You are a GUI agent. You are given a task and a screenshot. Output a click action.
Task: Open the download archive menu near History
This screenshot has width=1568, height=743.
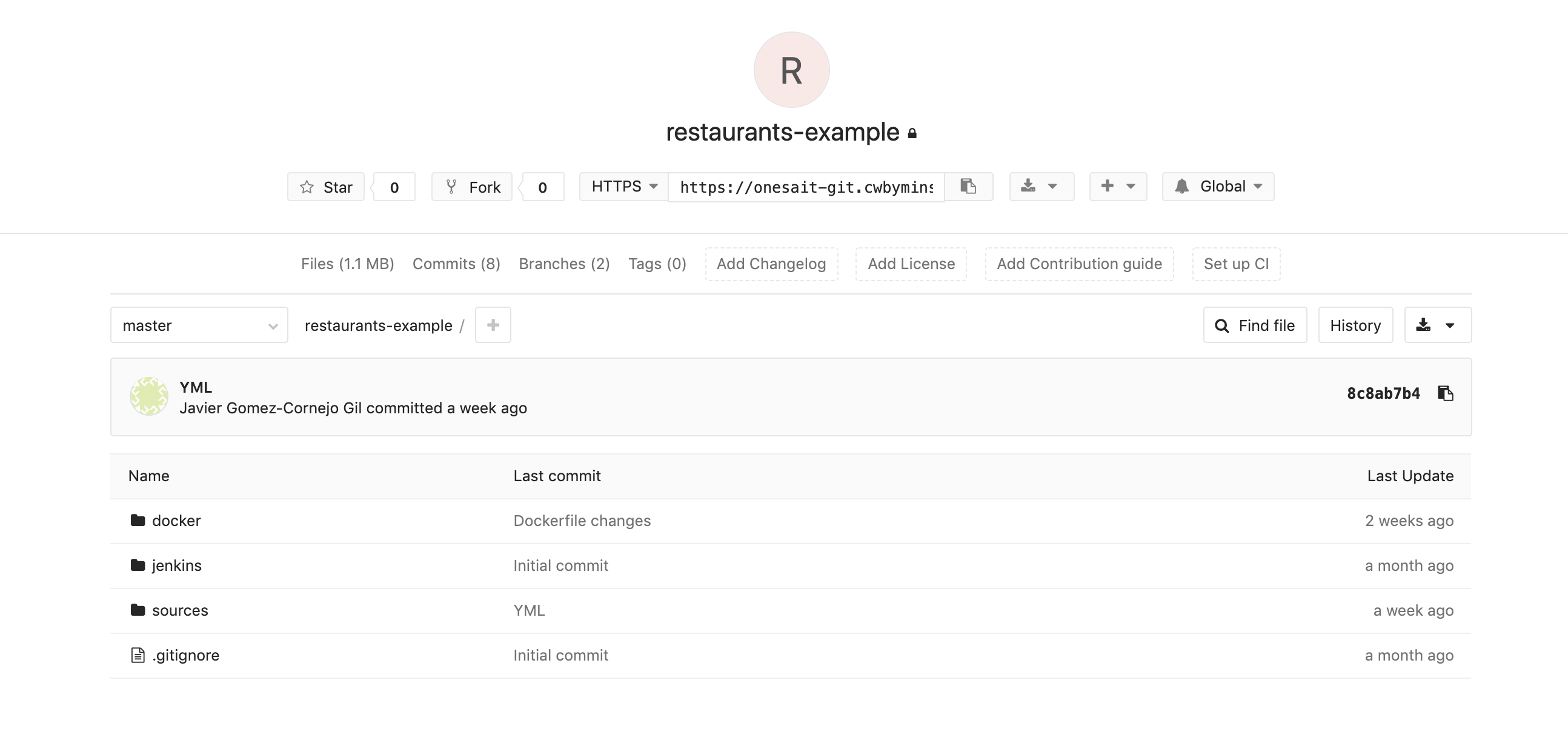click(x=1437, y=325)
